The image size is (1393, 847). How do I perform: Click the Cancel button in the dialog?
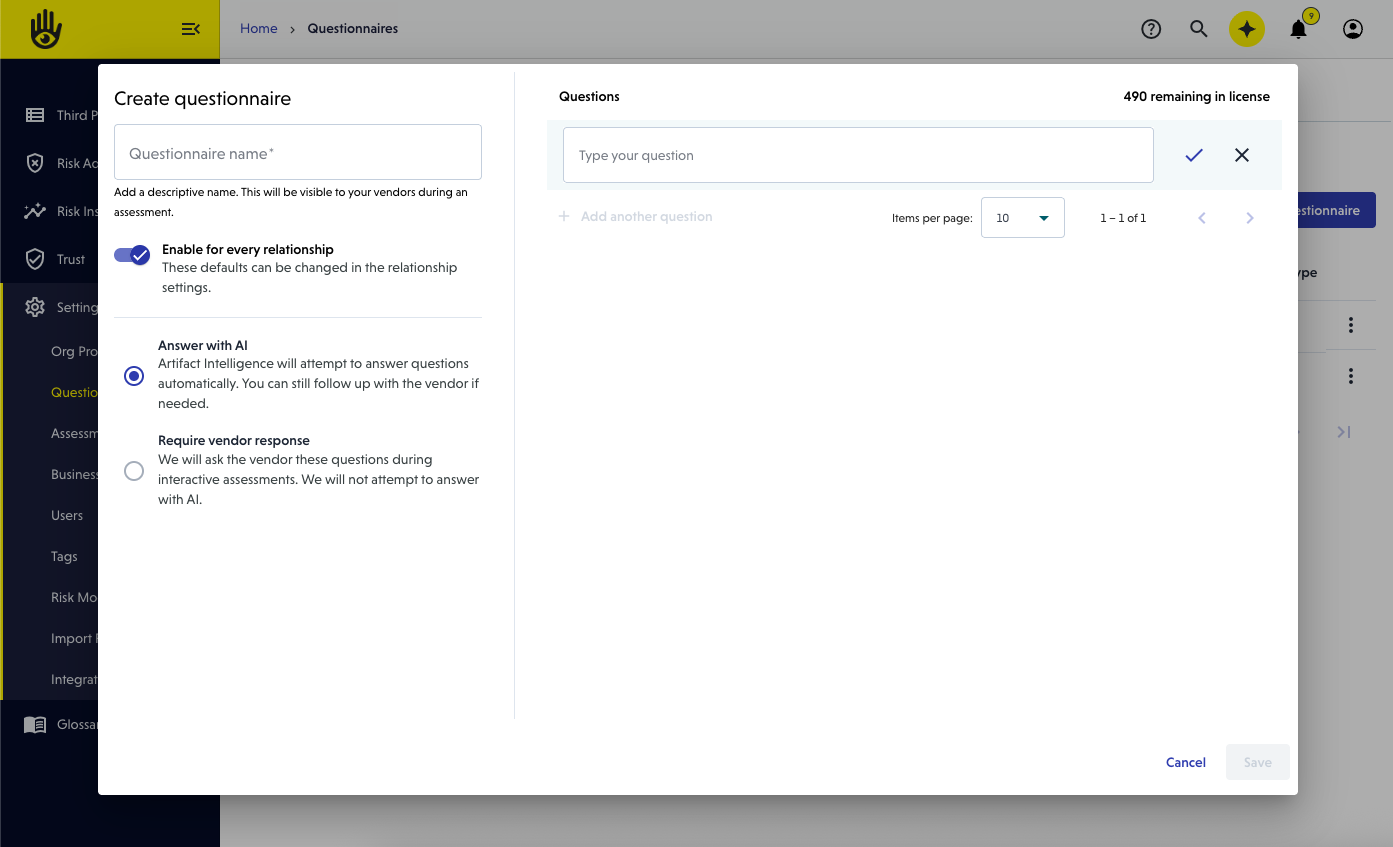coord(1186,762)
